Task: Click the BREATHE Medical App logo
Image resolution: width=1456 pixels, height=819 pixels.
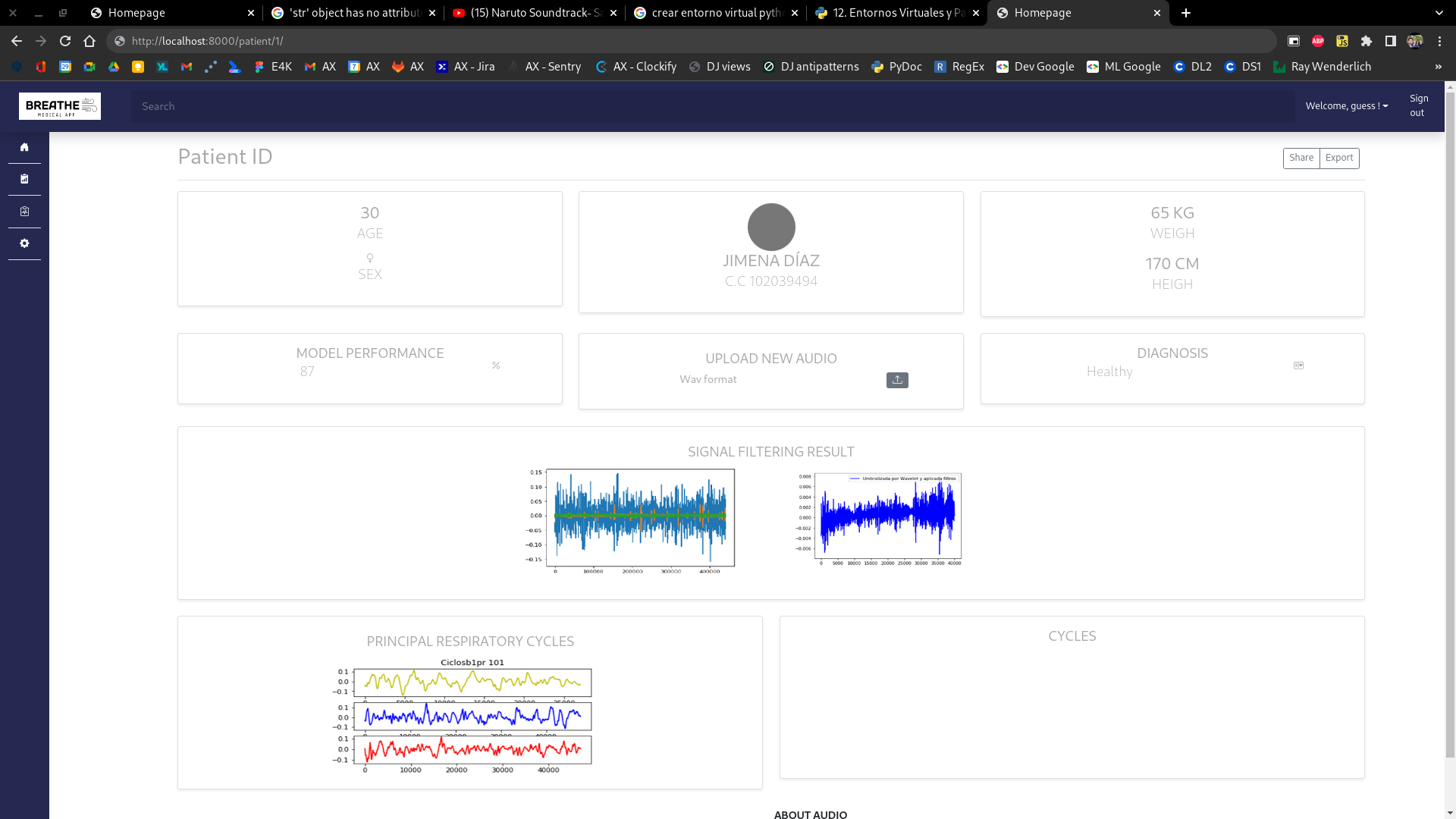Action: (x=60, y=106)
